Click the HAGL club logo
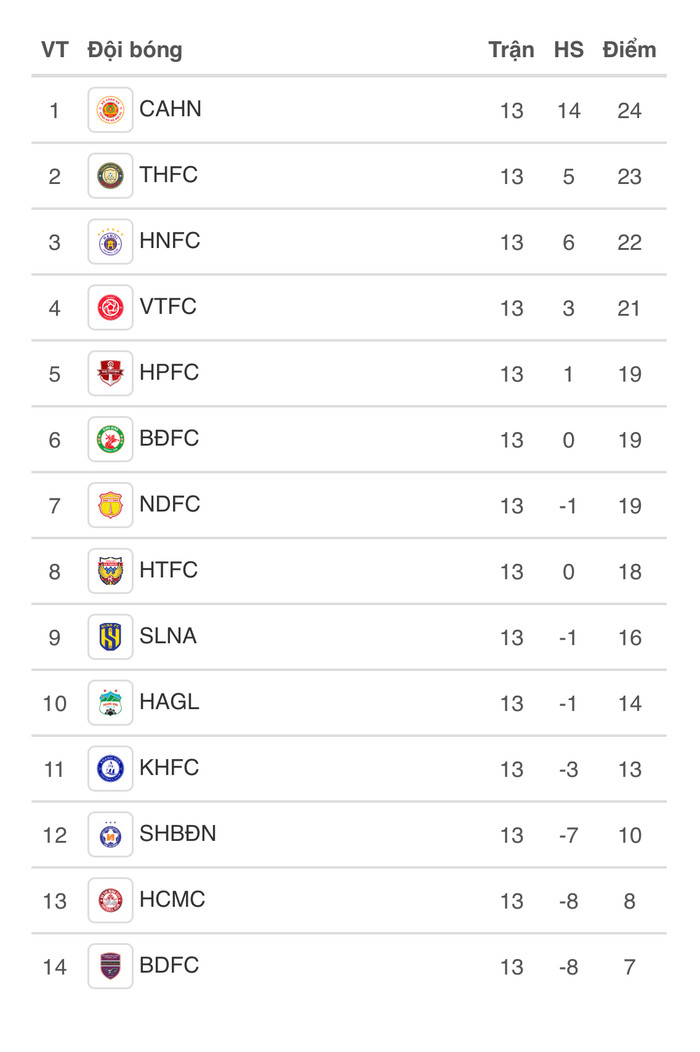 110,702
